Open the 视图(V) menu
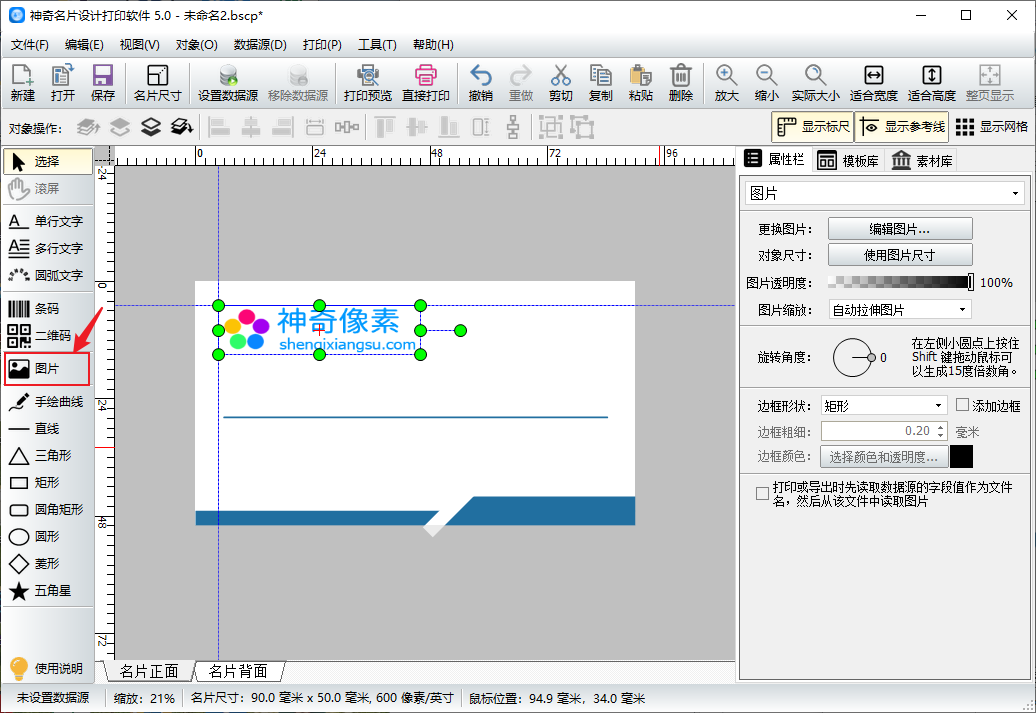1036x713 pixels. 139,45
